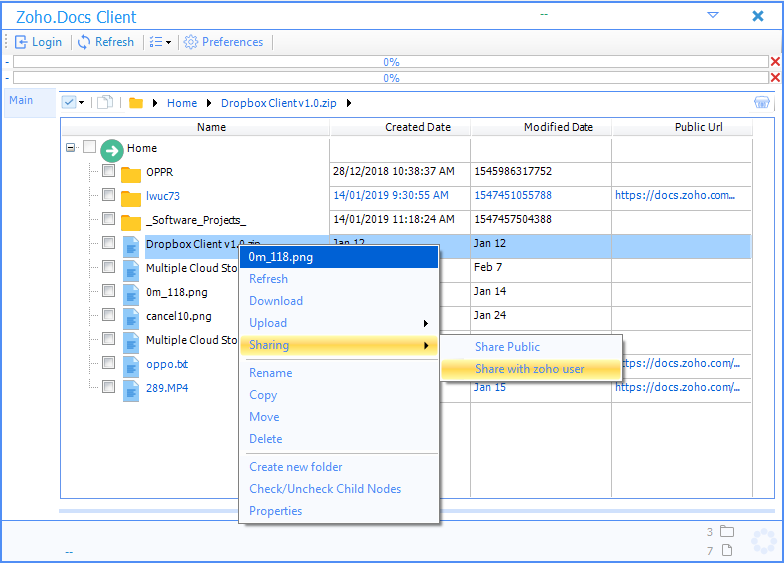Click the green arrow Home icon
This screenshot has width=784, height=563.
coord(112,150)
